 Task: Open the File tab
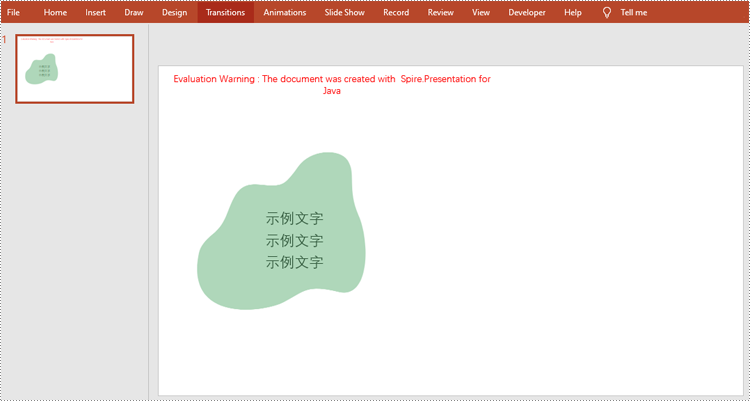(x=13, y=12)
